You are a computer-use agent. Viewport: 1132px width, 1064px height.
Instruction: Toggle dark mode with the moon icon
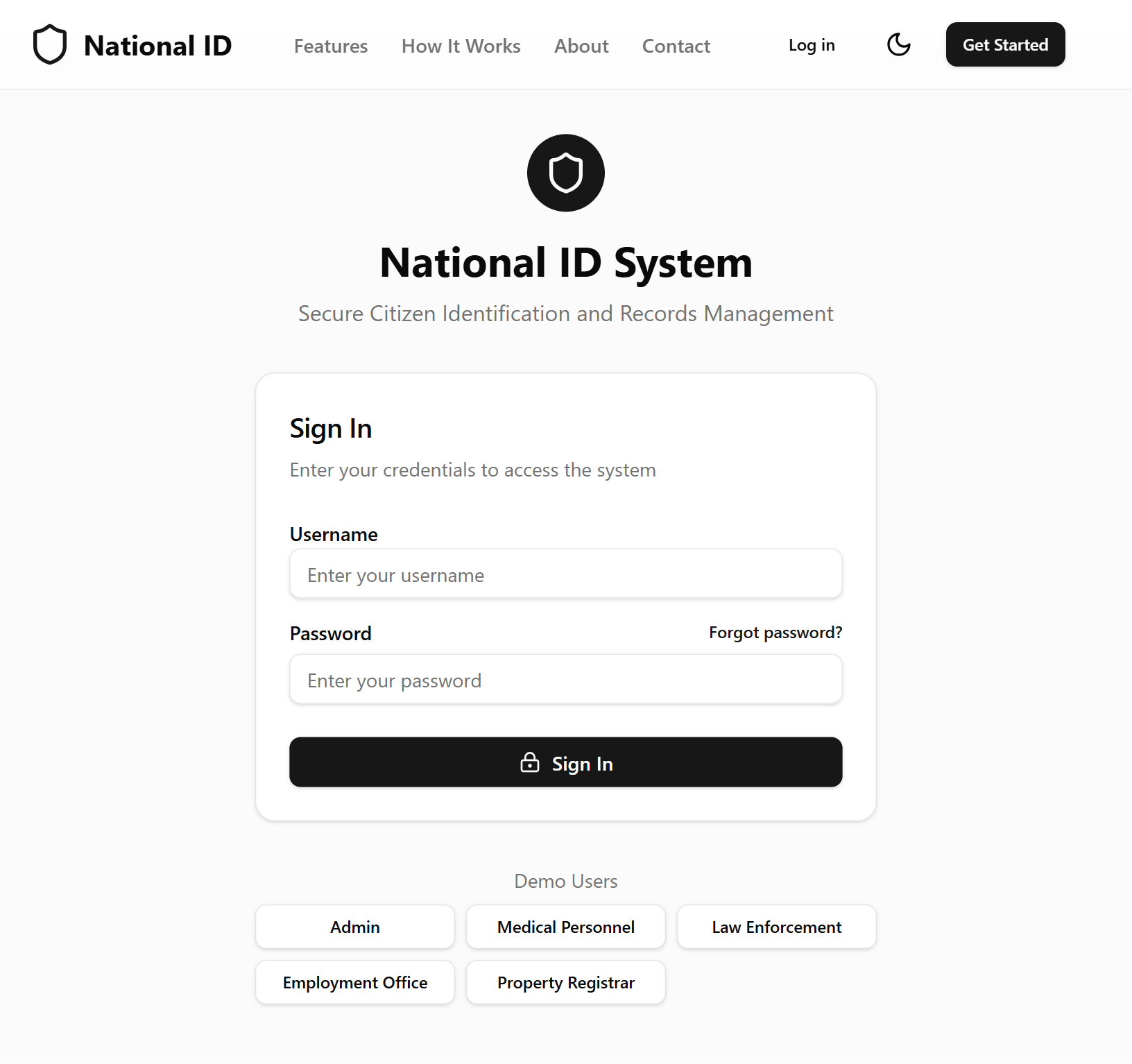(898, 44)
